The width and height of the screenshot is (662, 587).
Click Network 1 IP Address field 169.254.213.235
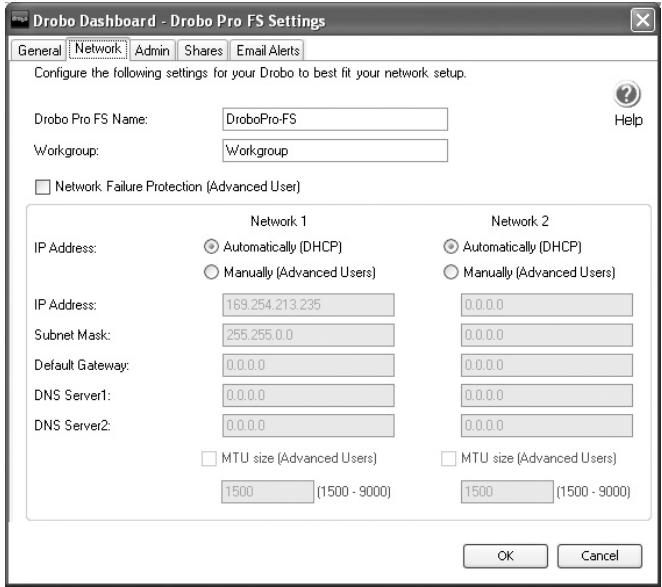click(x=308, y=305)
